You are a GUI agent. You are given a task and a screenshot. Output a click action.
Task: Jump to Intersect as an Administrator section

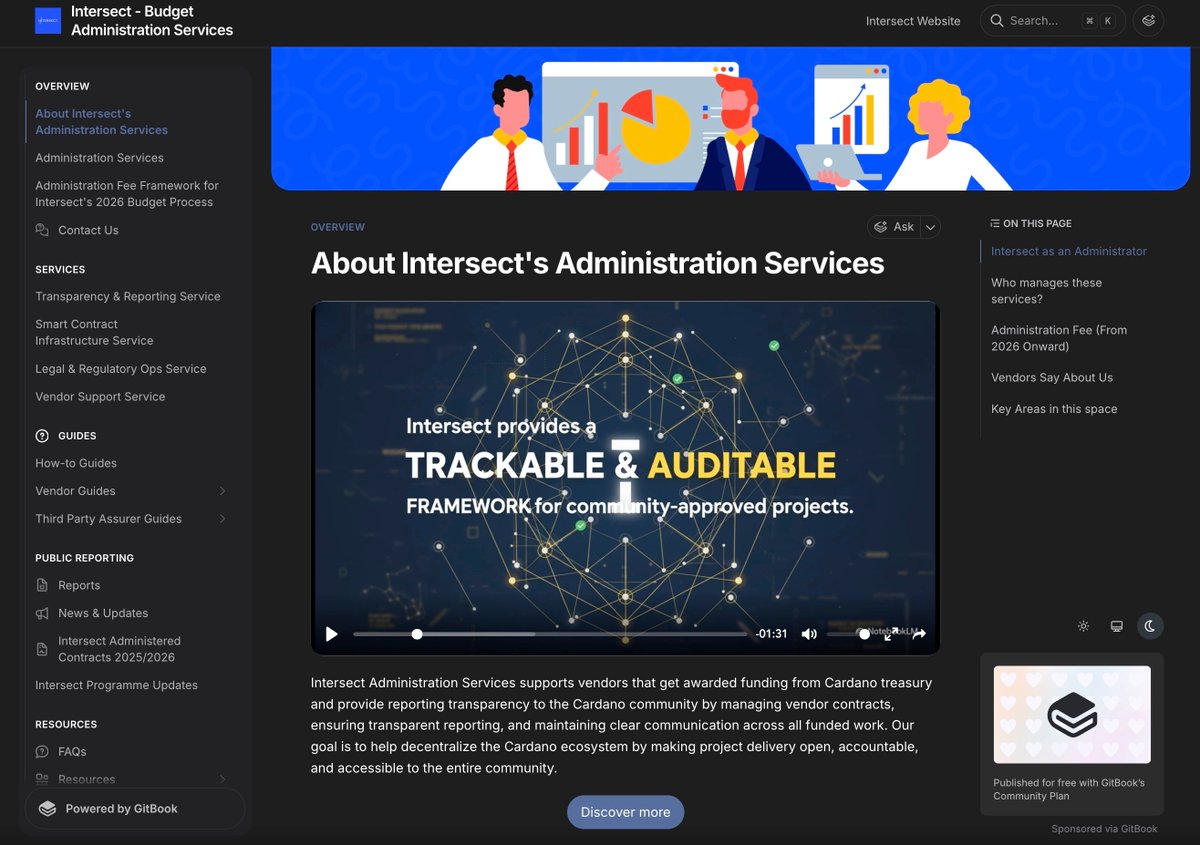pos(1069,251)
